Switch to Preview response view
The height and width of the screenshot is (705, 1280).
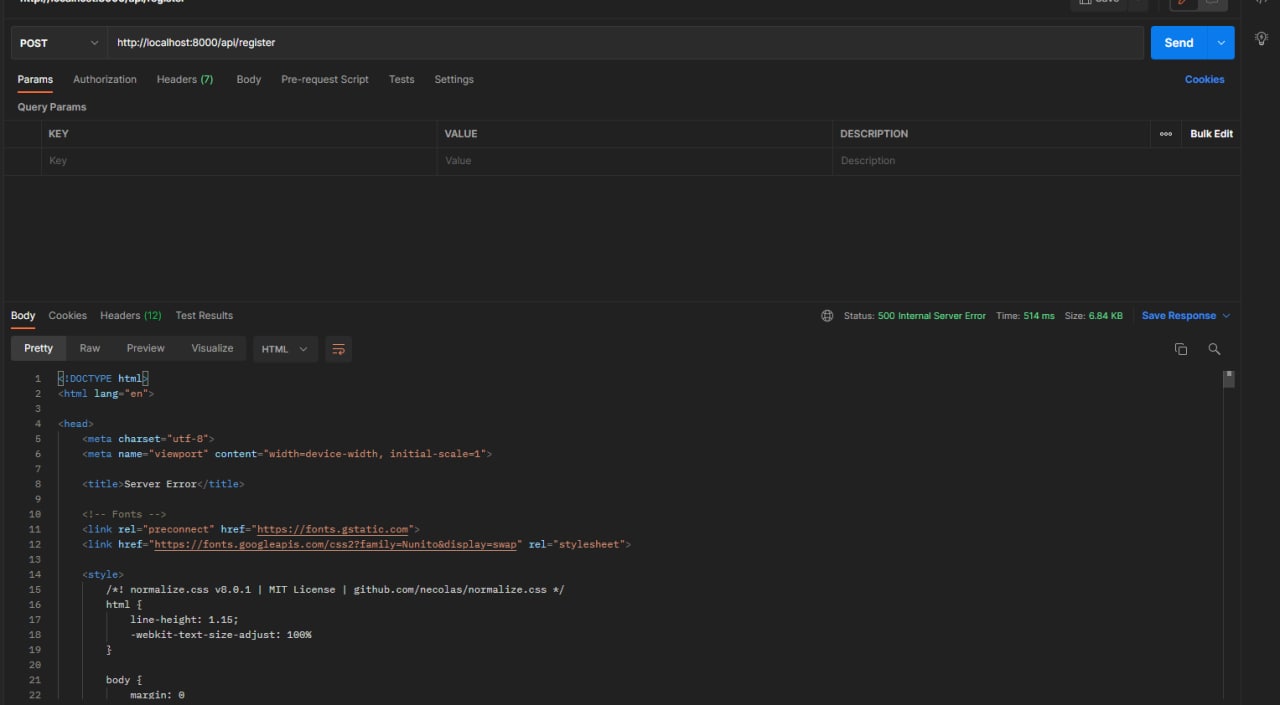tap(145, 348)
